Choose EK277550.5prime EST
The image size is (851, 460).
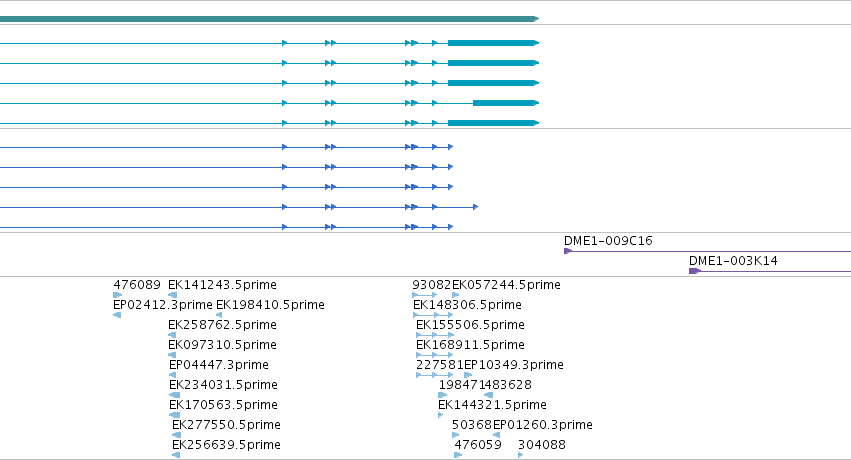(226, 425)
